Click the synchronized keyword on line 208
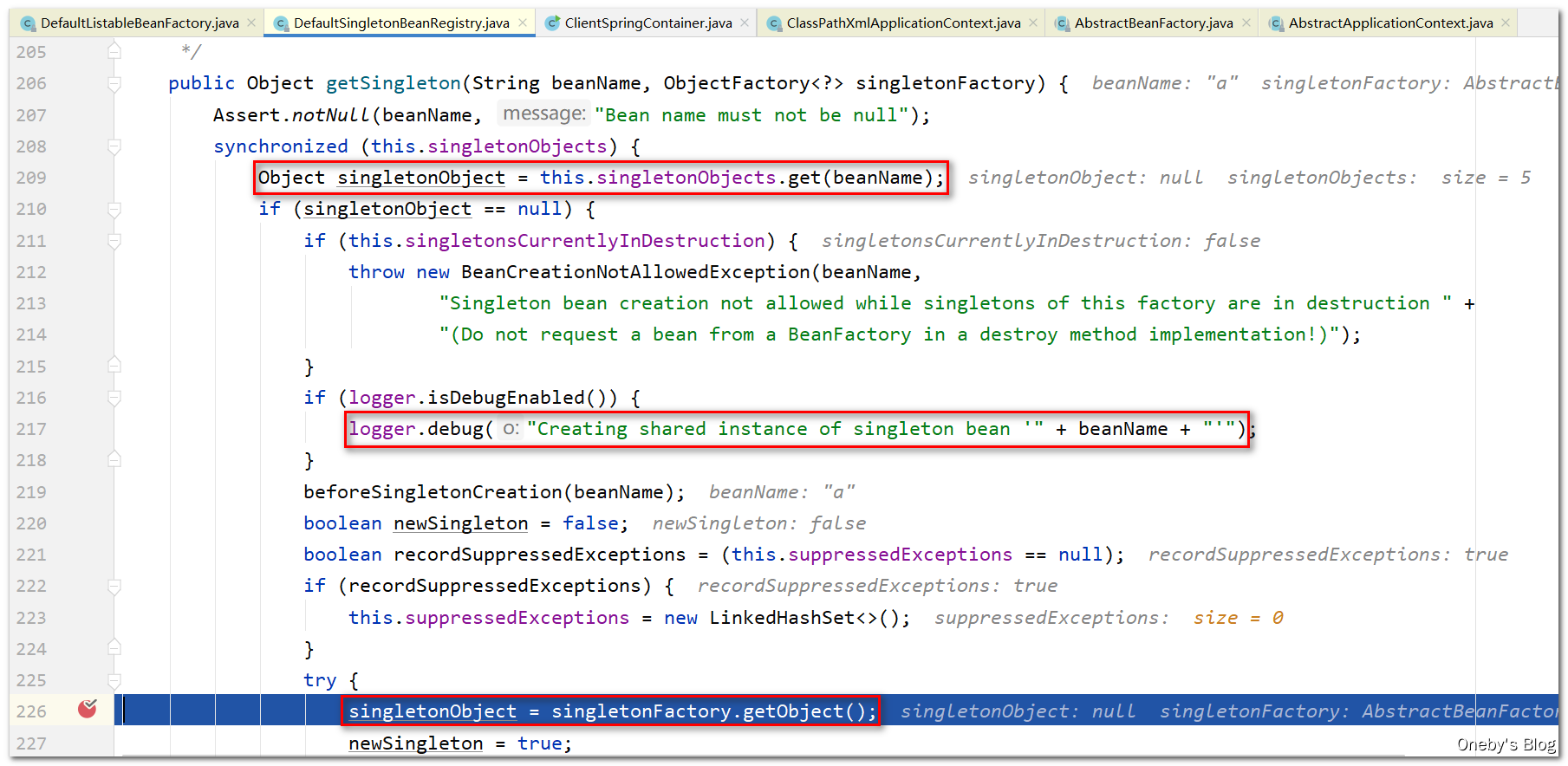The width and height of the screenshot is (1568, 766). 281,146
